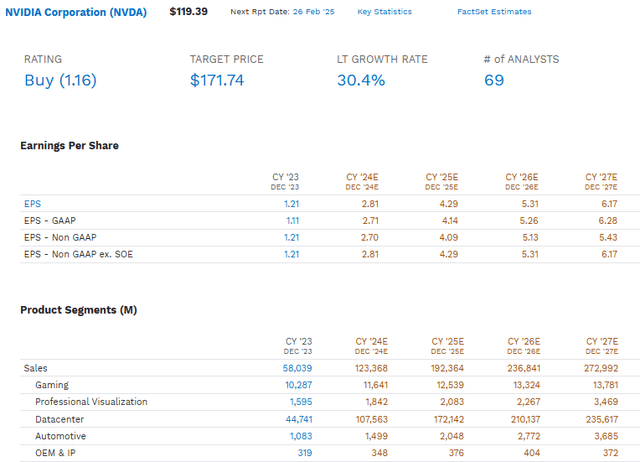The height and width of the screenshot is (462, 640).
Task: Click EPS - GAAP CY '27E value 6.28
Action: tap(608, 221)
